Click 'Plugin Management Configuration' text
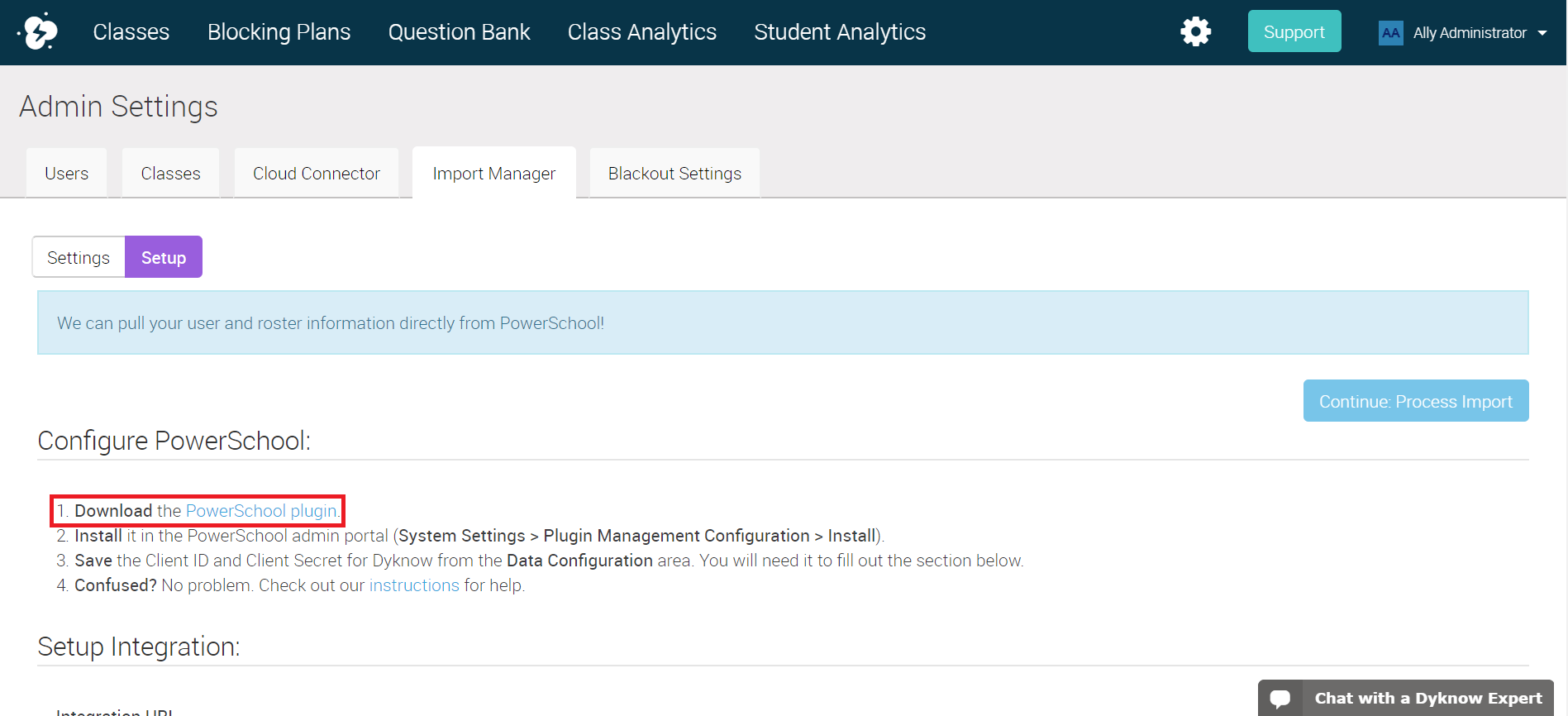Viewport: 1568px width, 716px height. [676, 536]
